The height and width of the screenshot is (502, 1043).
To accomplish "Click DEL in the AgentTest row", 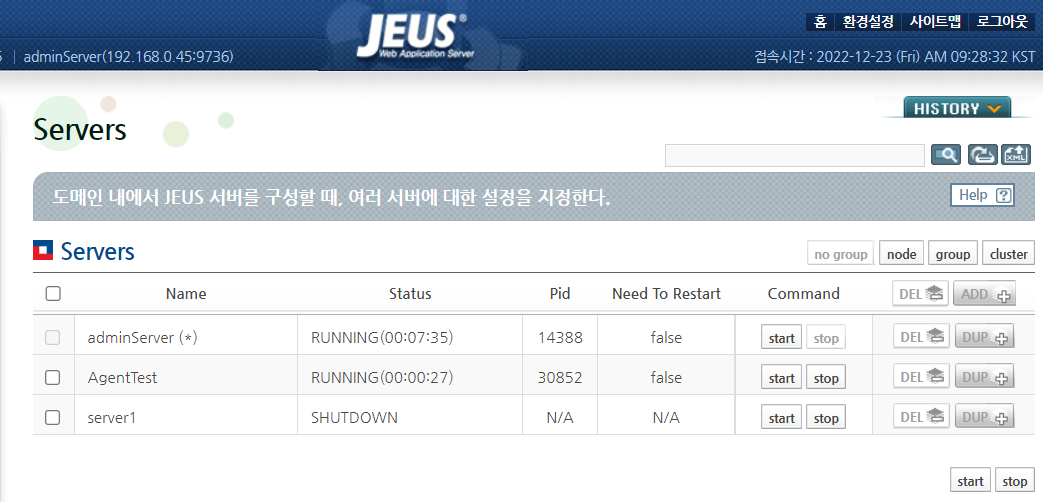I will pos(921,377).
